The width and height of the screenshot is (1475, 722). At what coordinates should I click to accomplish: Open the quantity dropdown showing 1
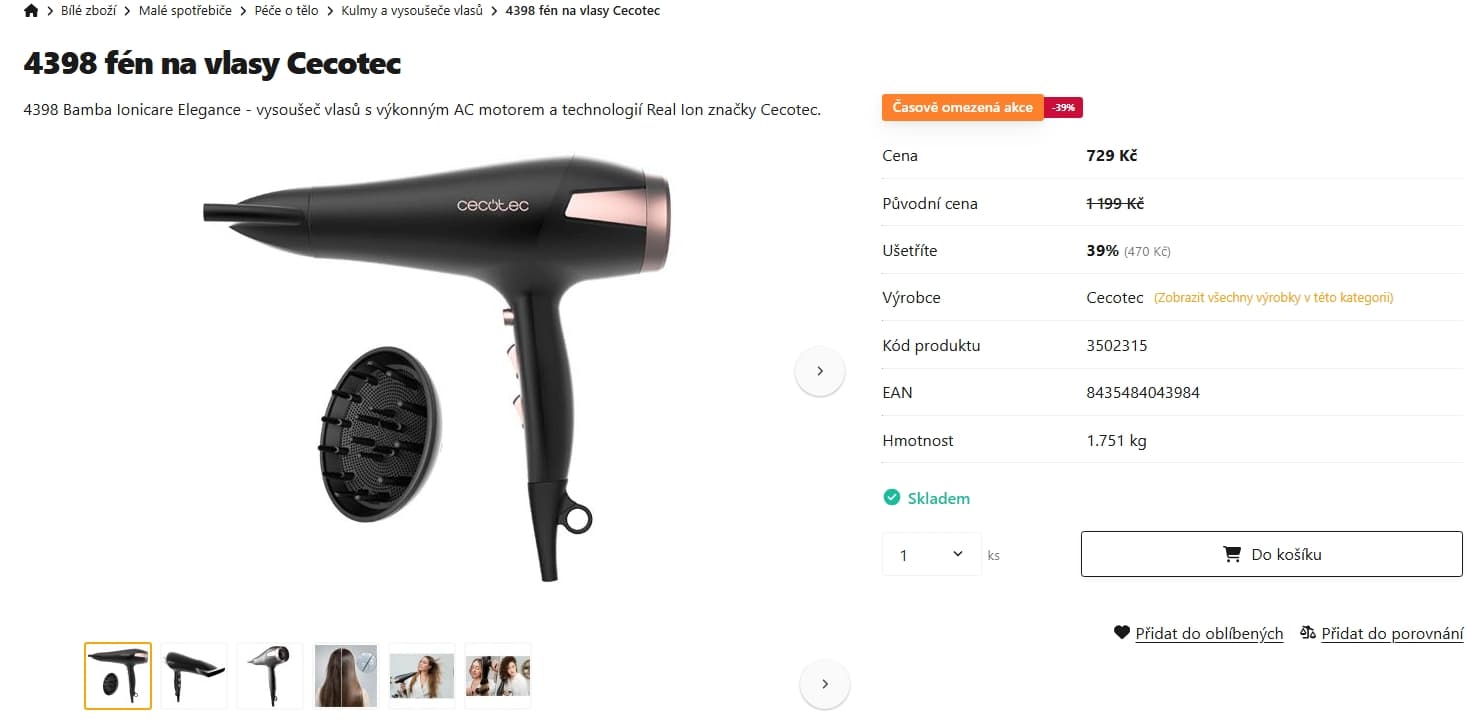[932, 554]
